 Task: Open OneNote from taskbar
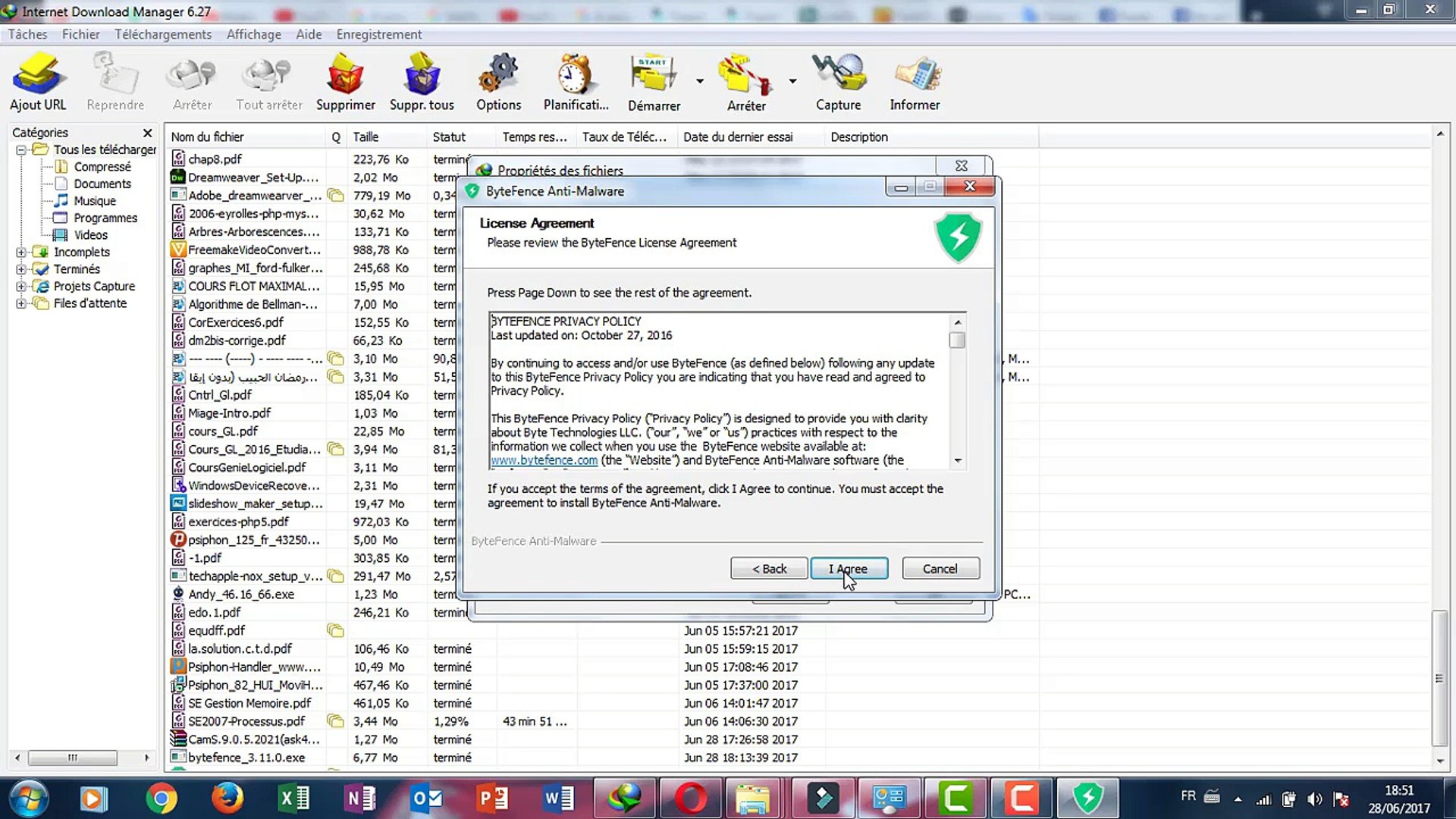(359, 799)
